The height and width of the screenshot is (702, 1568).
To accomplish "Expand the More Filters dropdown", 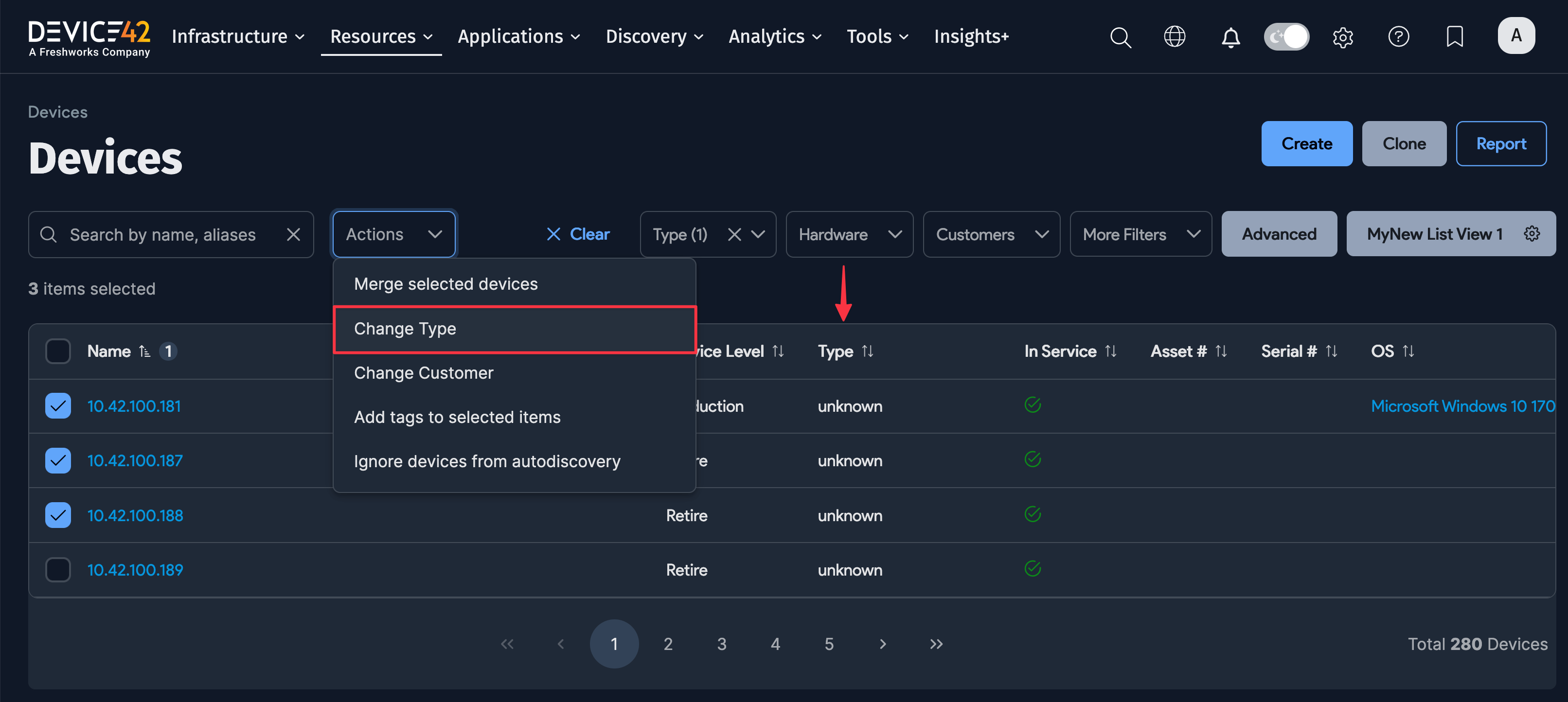I will (1140, 233).
